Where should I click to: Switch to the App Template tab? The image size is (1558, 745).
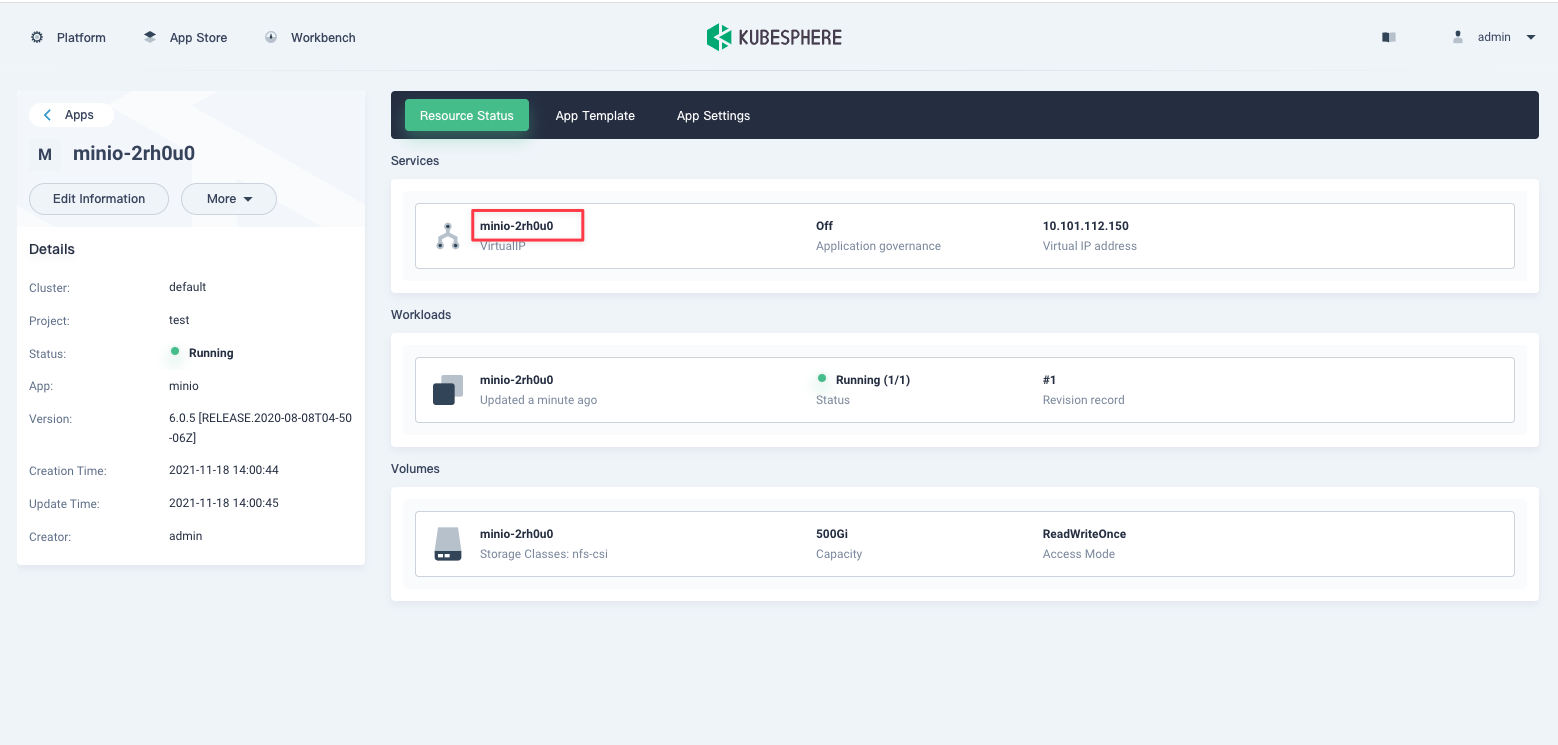coord(595,116)
